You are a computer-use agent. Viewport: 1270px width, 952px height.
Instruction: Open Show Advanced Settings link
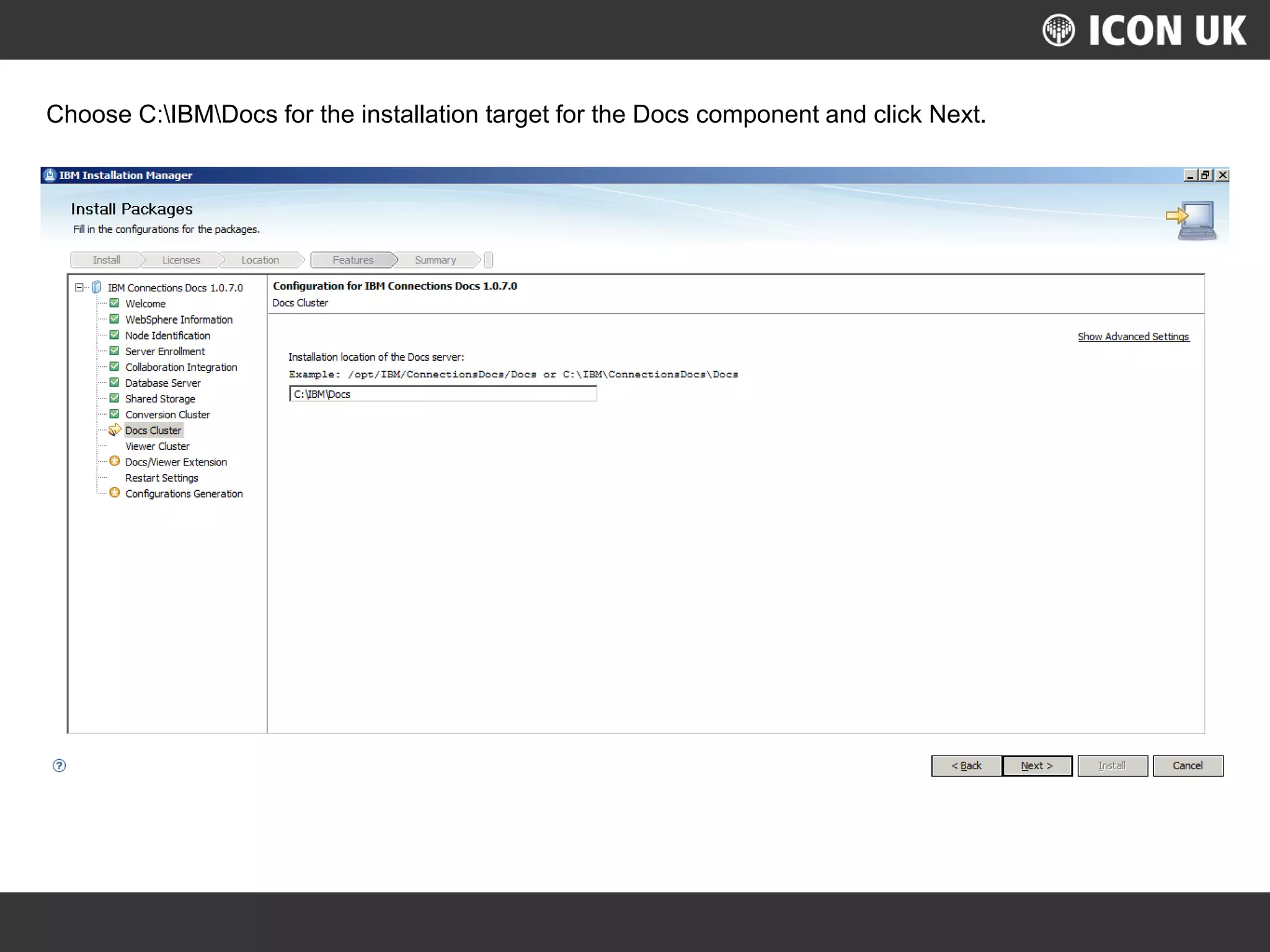tap(1133, 337)
